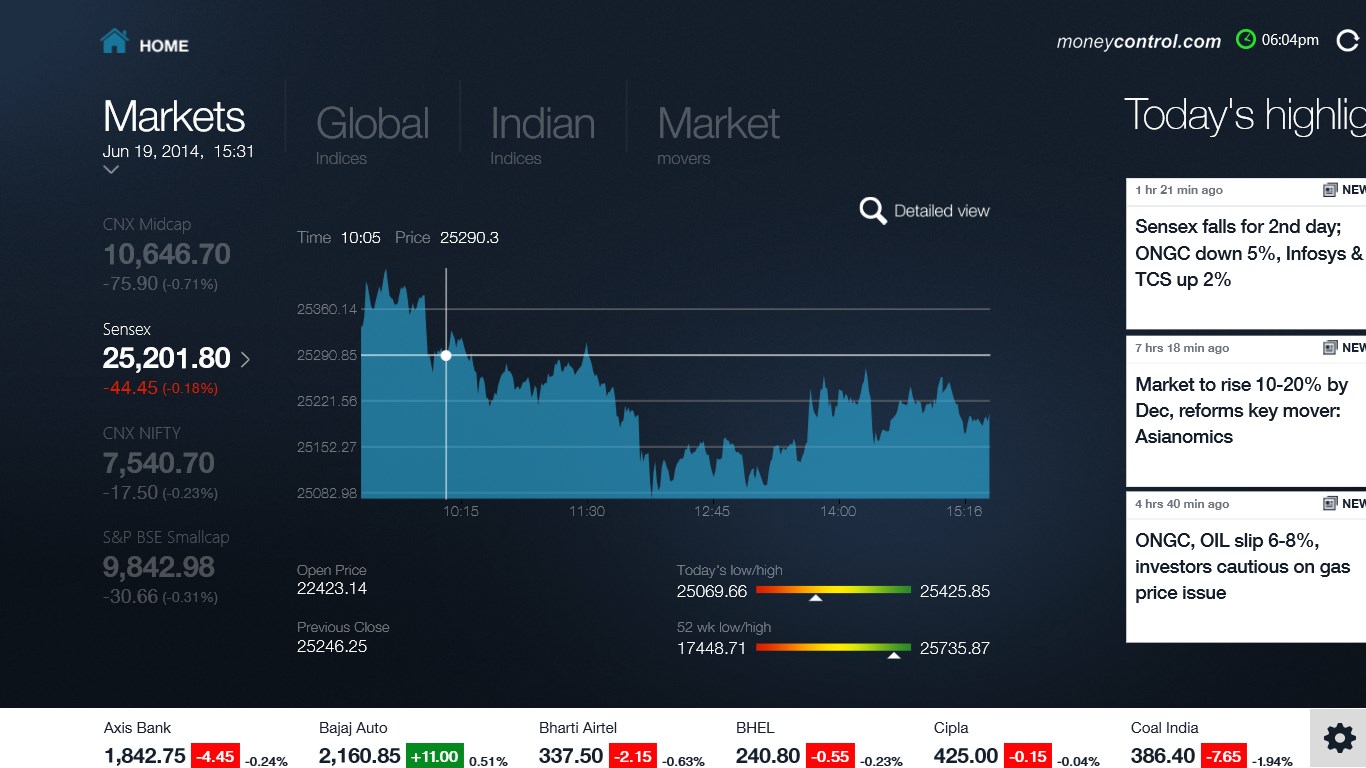Click news icon on ONGC, OIL card
The height and width of the screenshot is (768, 1366).
pos(1330,504)
